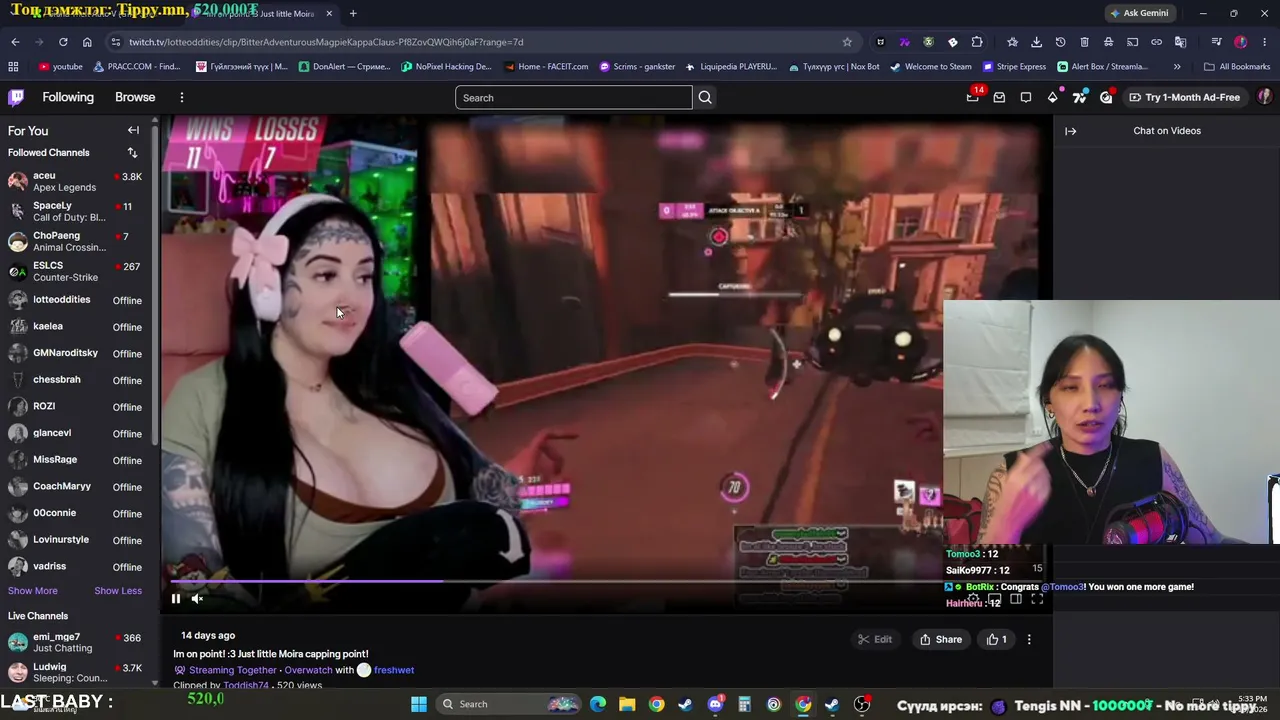
Task: Go to the Twitch home logo
Action: coord(16,97)
